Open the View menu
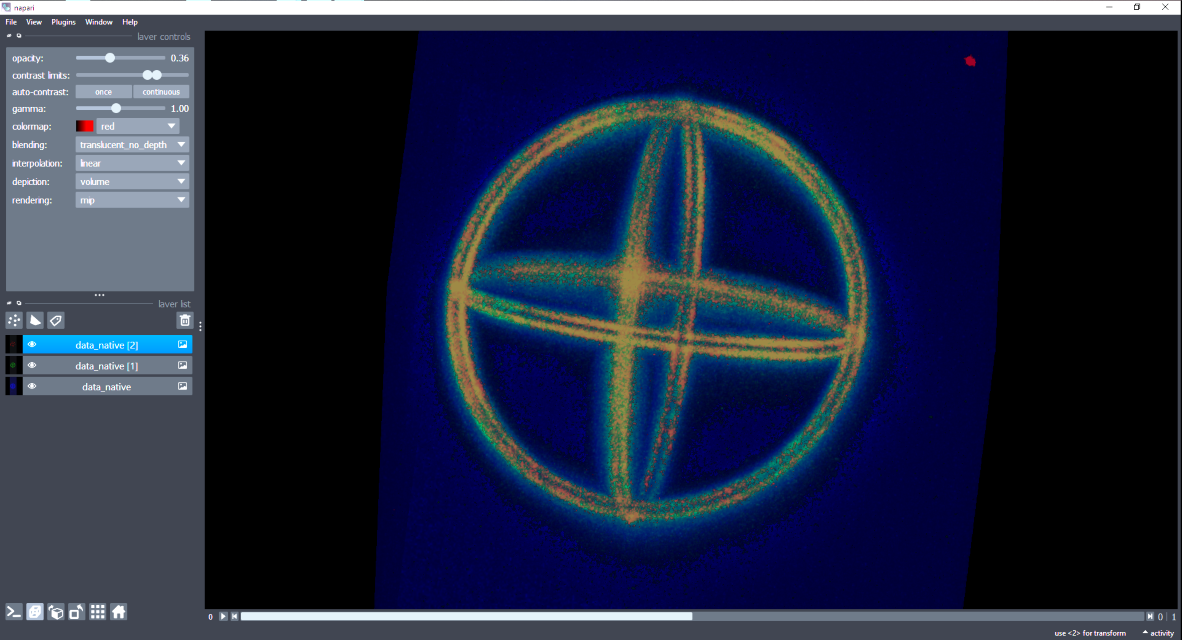1182x640 pixels. coord(34,21)
